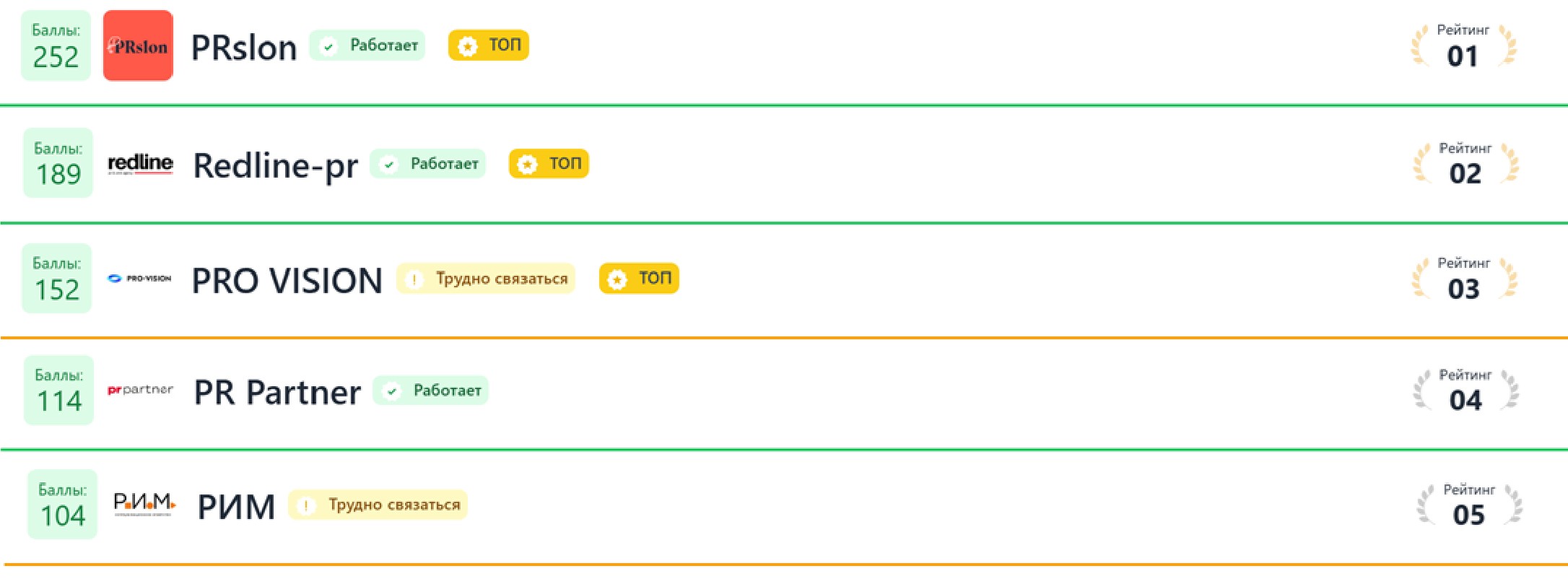1568x579 pixels.
Task: Click the Рейтинг 01 laurel badge
Action: coord(1463,46)
